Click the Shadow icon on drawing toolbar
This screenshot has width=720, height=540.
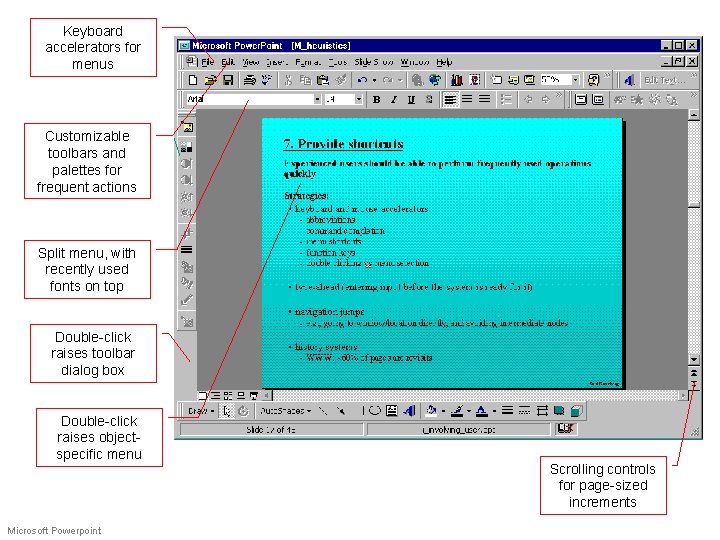(x=559, y=411)
